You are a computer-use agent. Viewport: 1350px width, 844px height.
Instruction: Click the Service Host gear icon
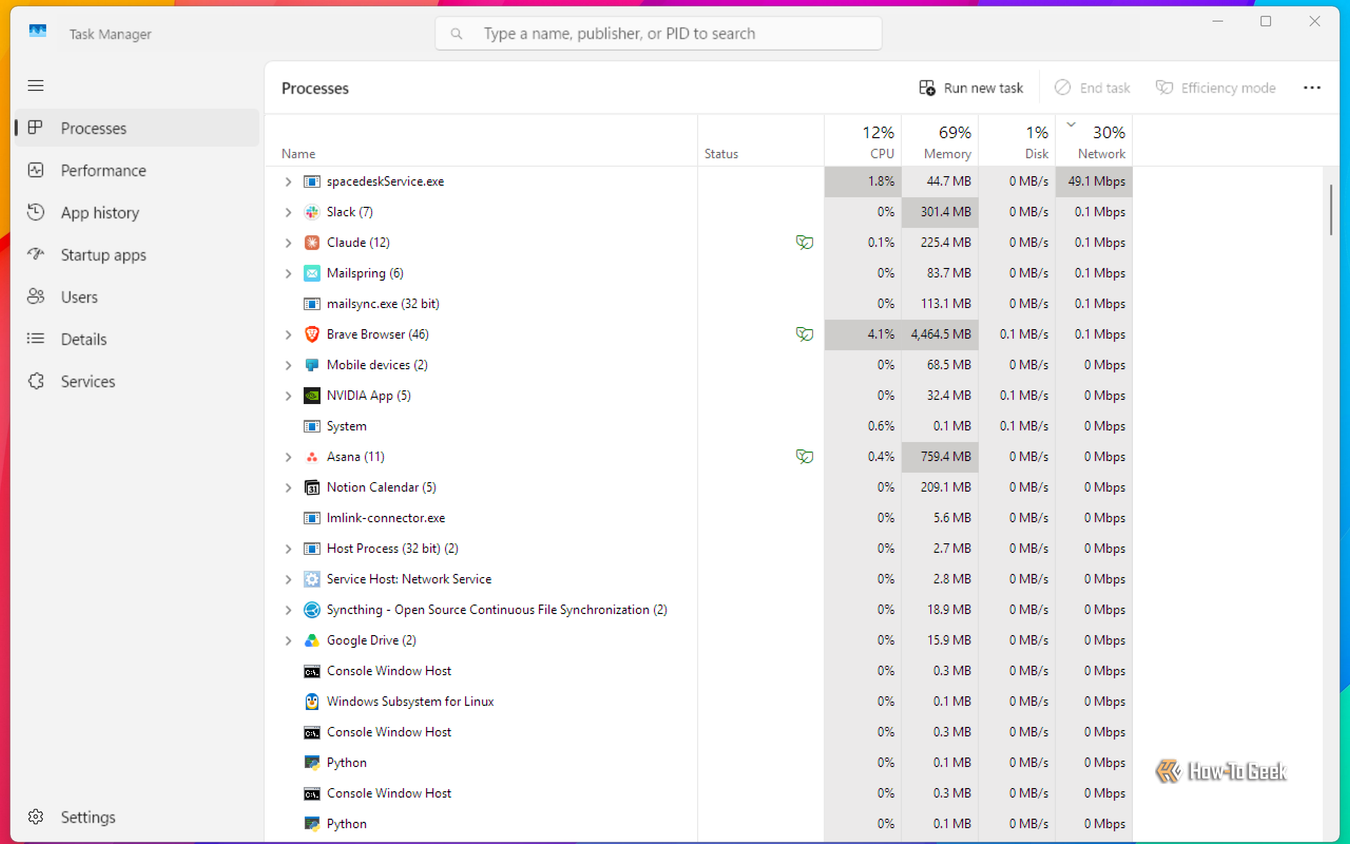coord(312,579)
